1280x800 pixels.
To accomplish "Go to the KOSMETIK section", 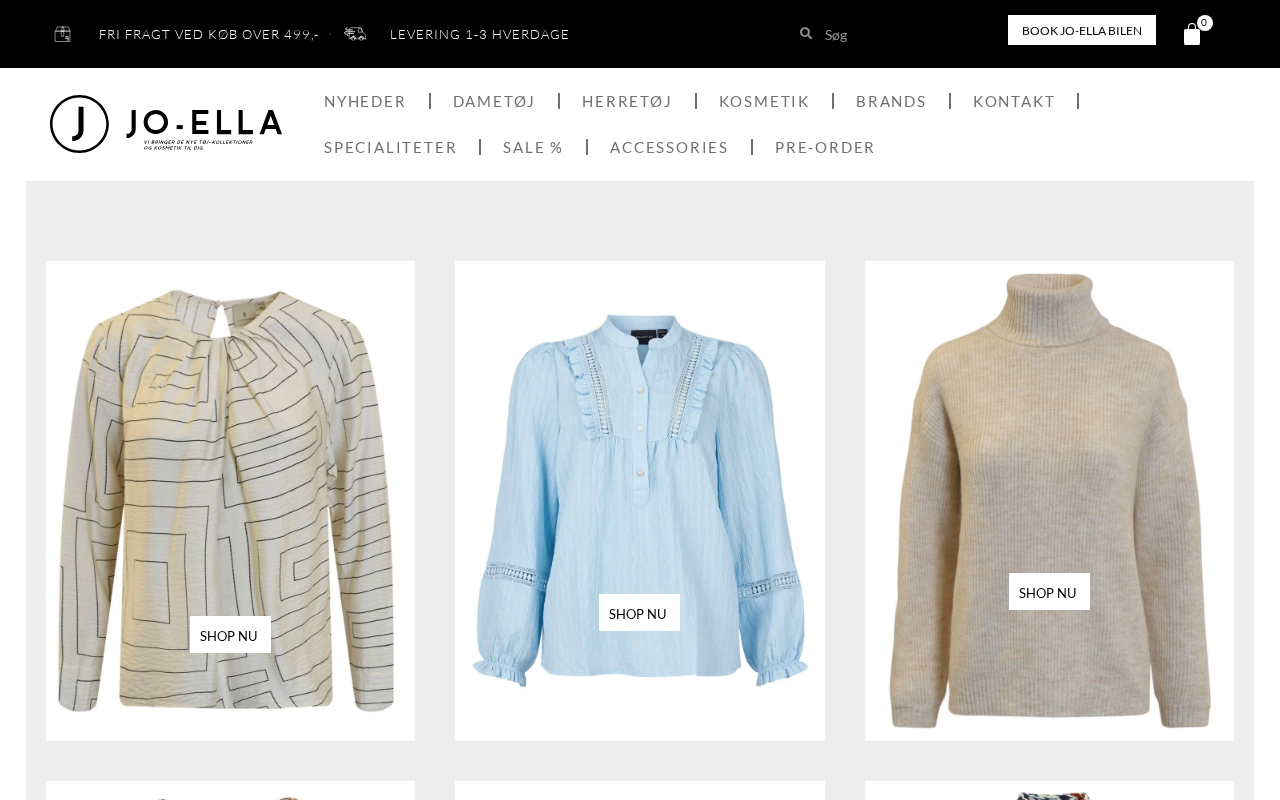I will [x=764, y=101].
